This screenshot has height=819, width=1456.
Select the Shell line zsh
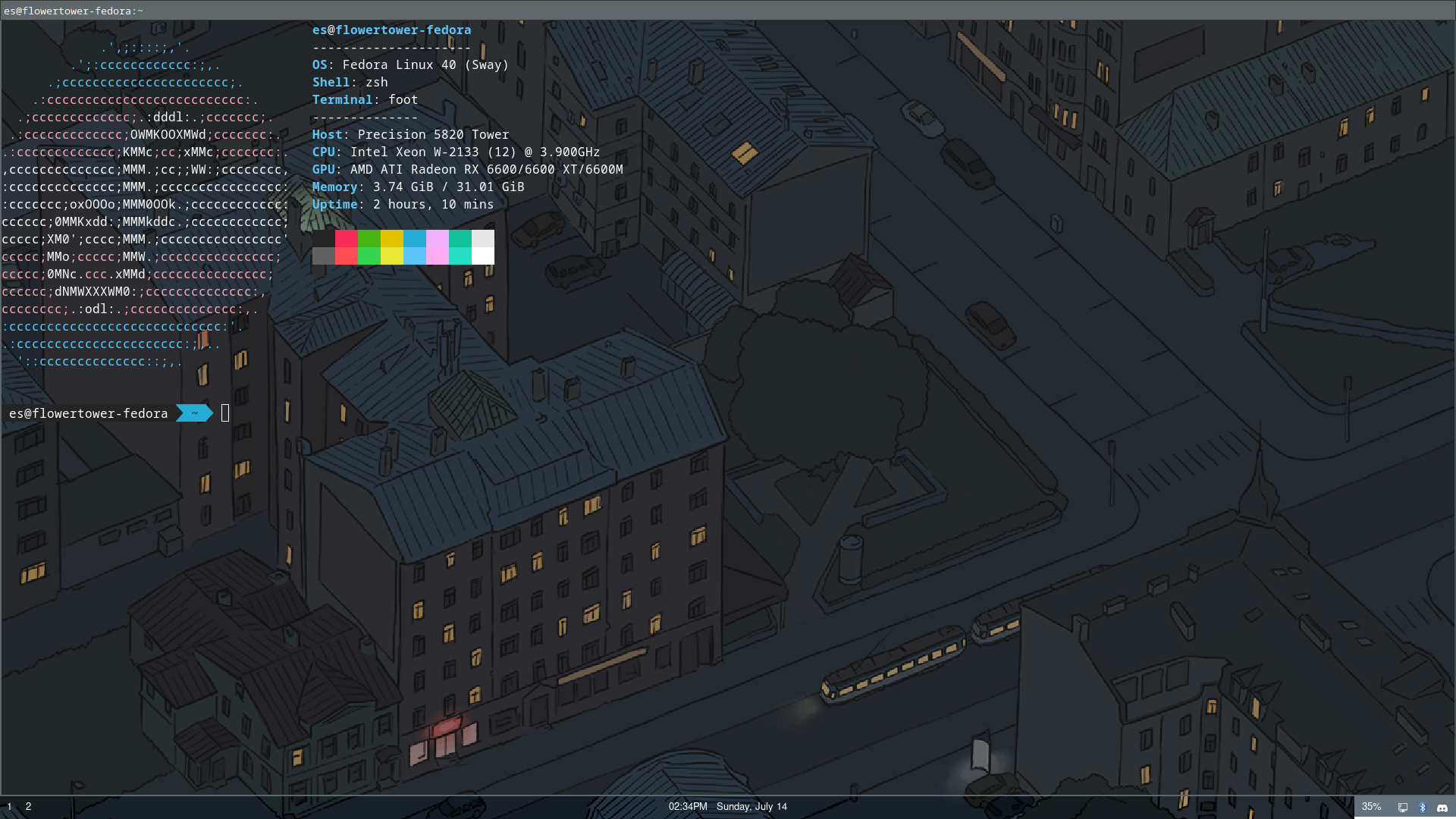[350, 82]
